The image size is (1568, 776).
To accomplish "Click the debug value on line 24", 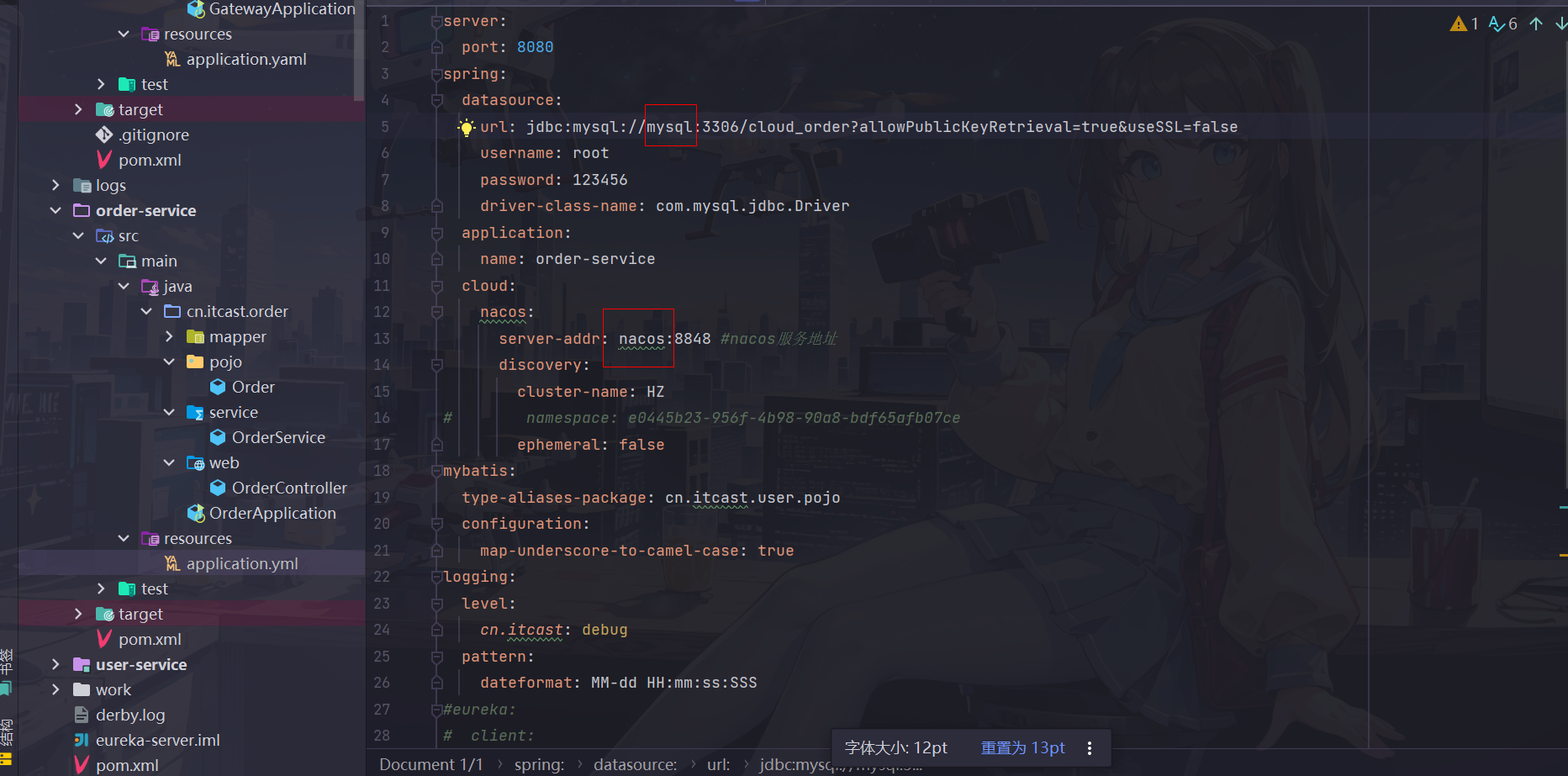I will pos(604,630).
